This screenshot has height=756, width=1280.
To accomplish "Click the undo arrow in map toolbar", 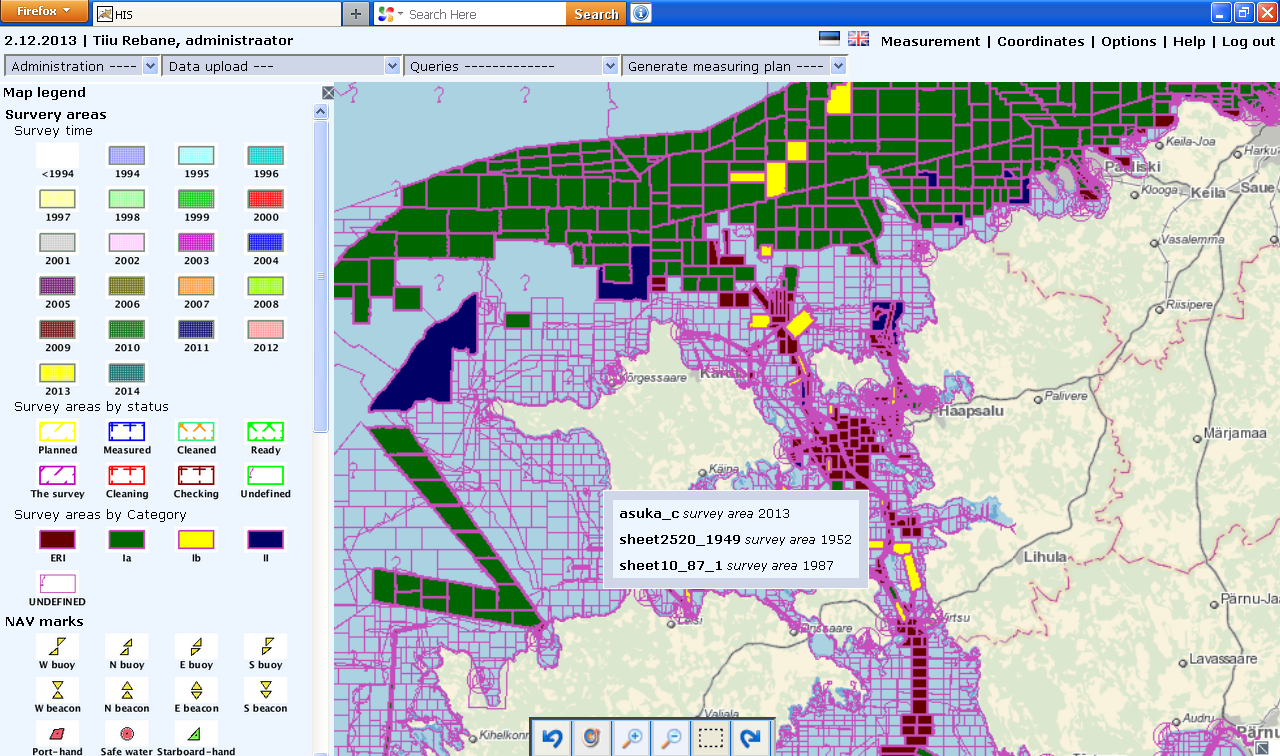I will (x=551, y=738).
